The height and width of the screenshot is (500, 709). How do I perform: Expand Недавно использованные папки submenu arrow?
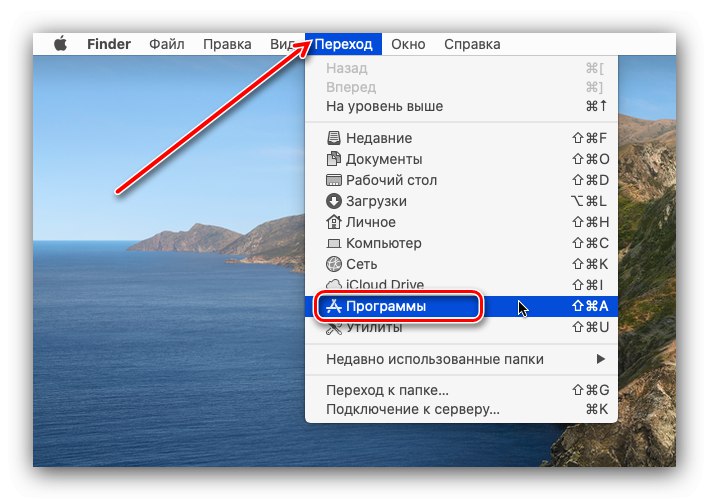pos(600,359)
